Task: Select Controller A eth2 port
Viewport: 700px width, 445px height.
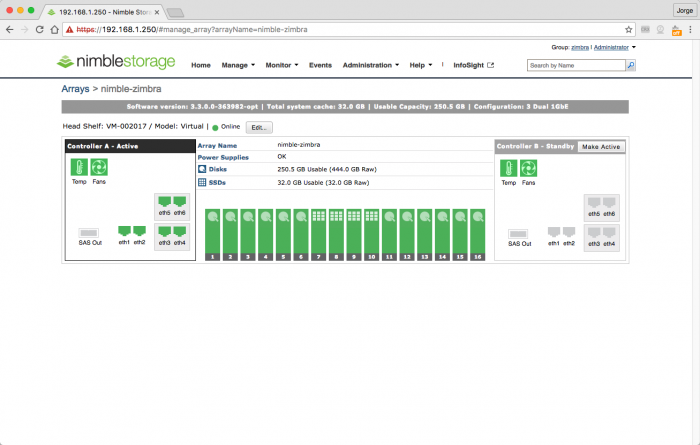Action: point(139,231)
